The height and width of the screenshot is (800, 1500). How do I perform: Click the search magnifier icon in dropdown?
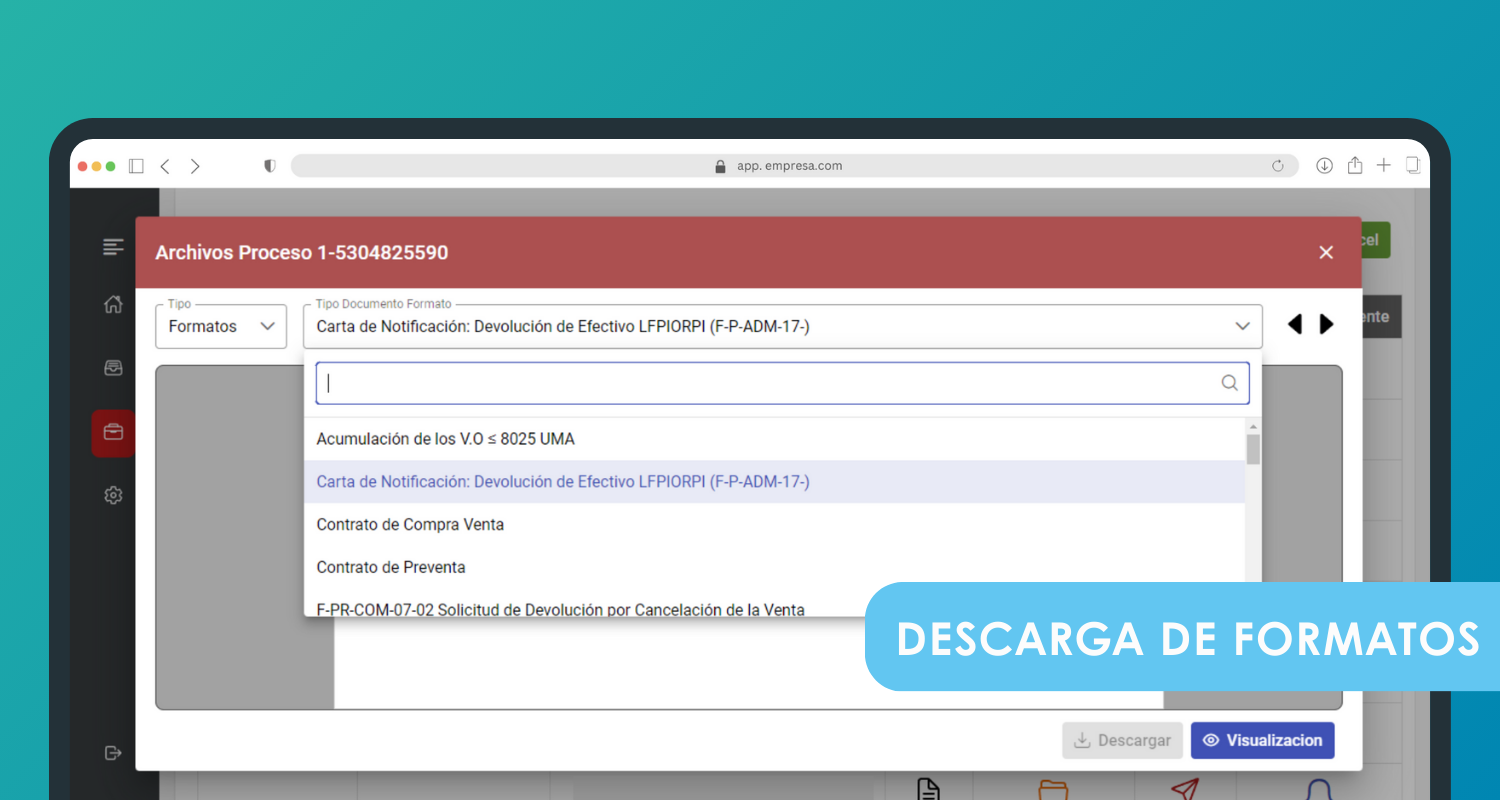point(1229,383)
